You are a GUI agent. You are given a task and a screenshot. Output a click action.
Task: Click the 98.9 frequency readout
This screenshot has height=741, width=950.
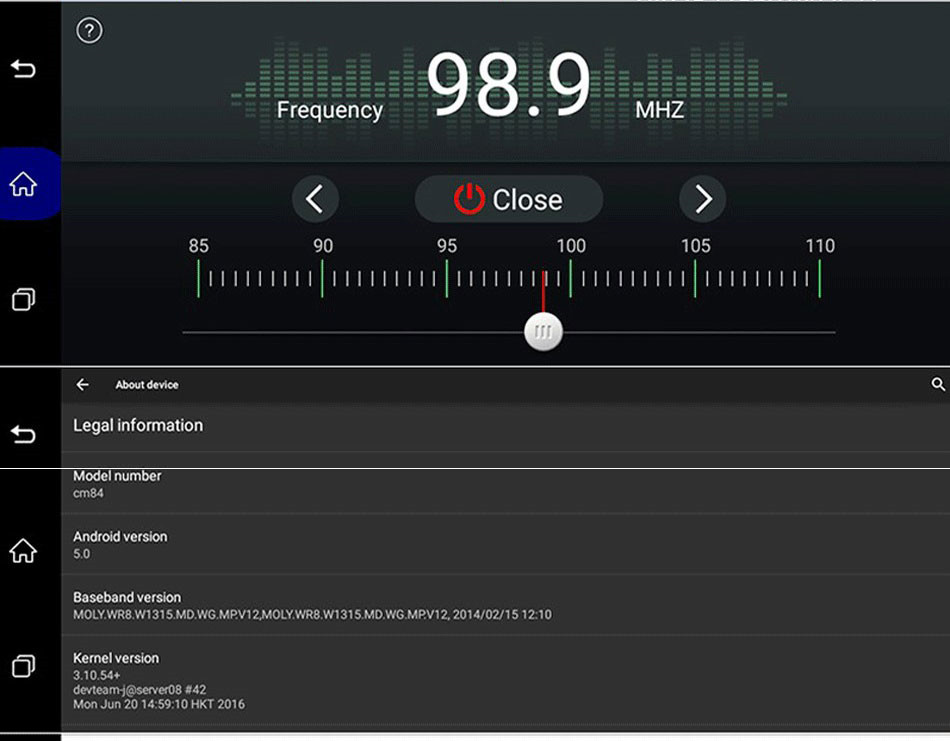pos(509,88)
